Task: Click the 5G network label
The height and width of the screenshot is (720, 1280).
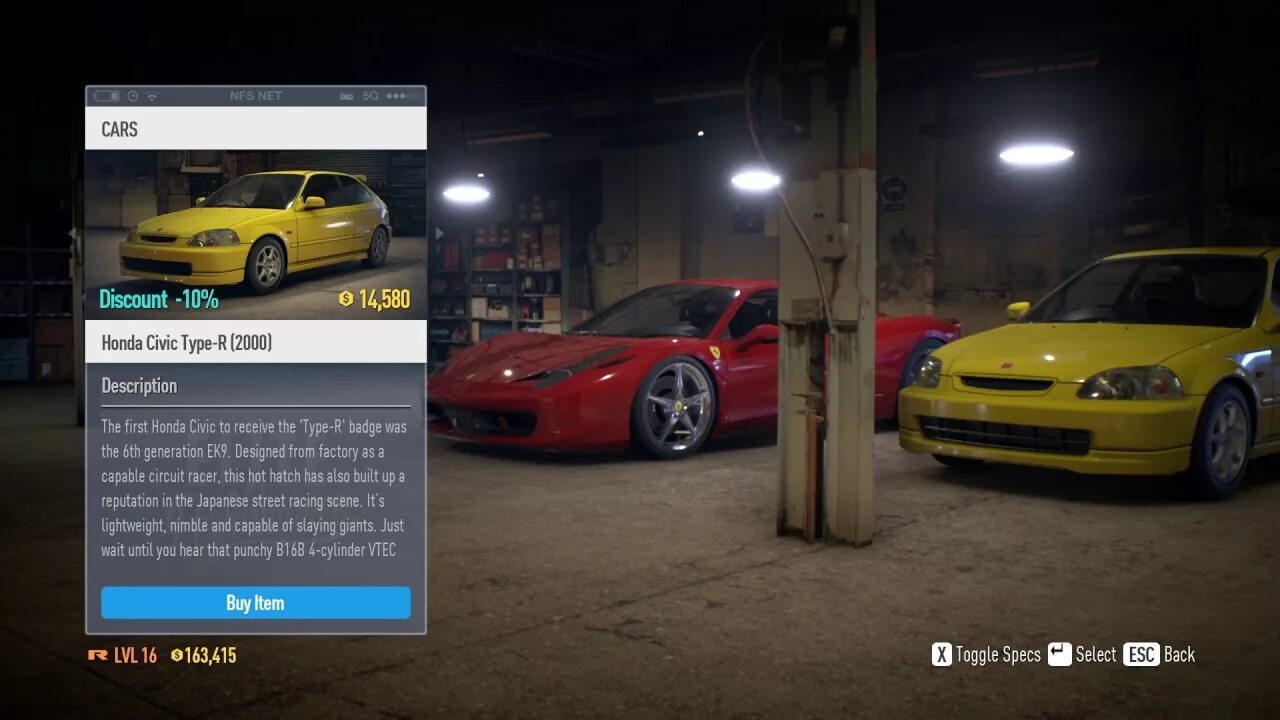Action: click(371, 96)
